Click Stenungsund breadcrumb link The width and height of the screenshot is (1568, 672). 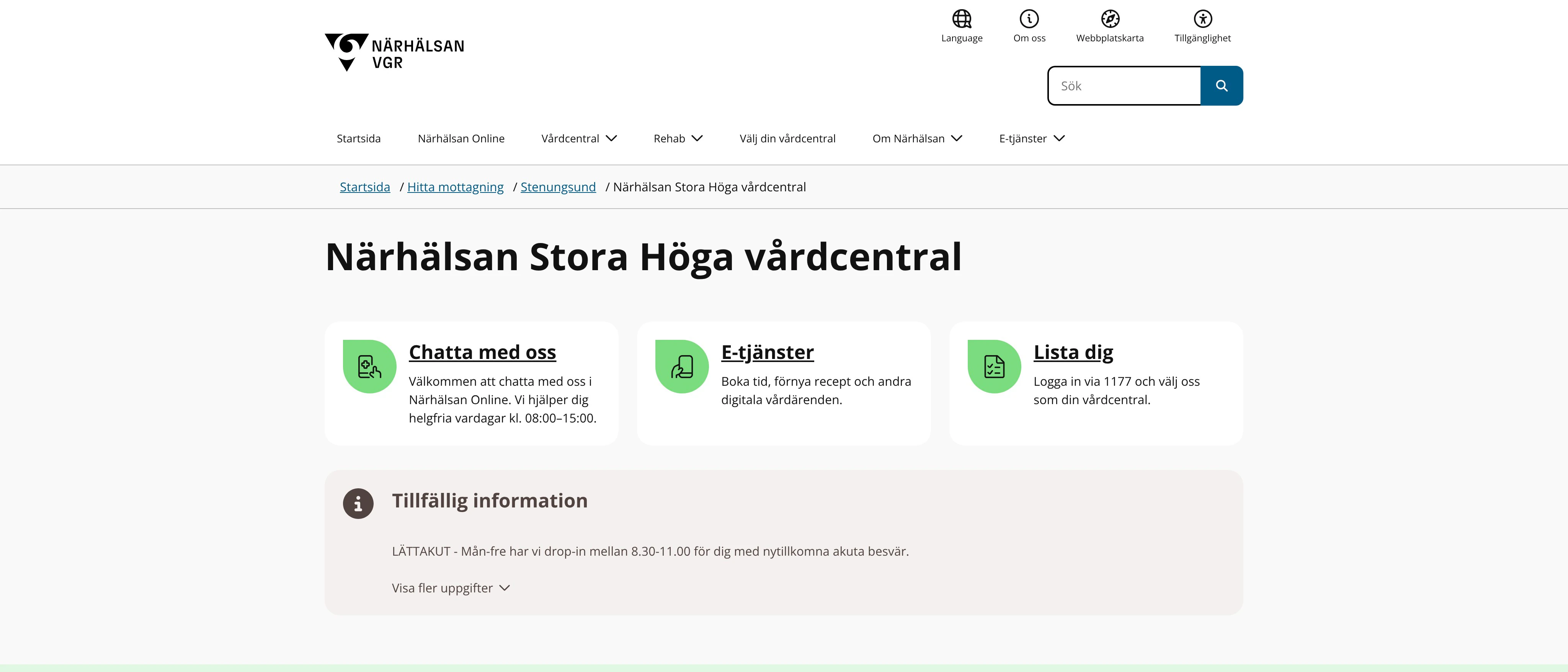pos(557,187)
